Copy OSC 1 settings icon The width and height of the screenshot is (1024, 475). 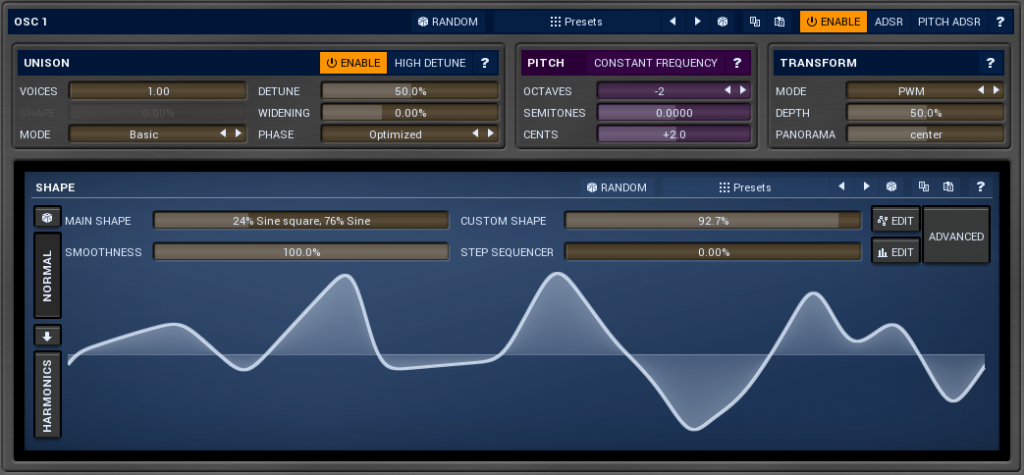pos(755,22)
